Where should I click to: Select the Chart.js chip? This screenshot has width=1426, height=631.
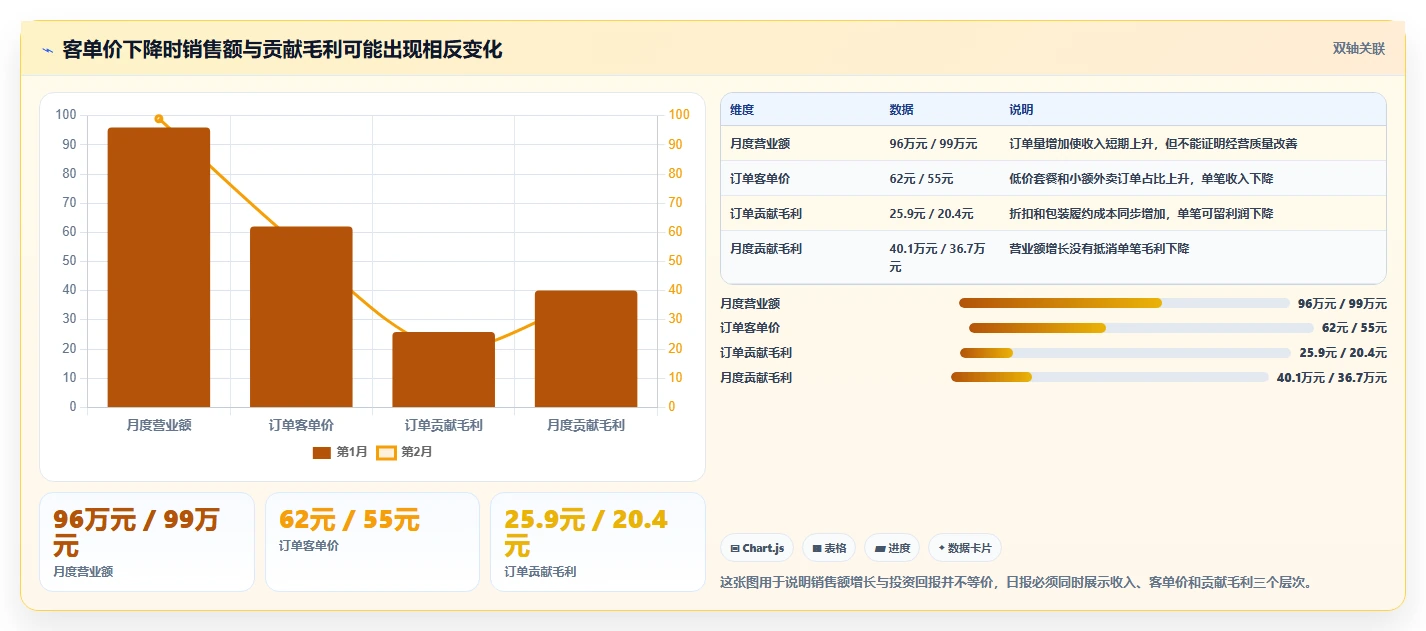pos(757,548)
